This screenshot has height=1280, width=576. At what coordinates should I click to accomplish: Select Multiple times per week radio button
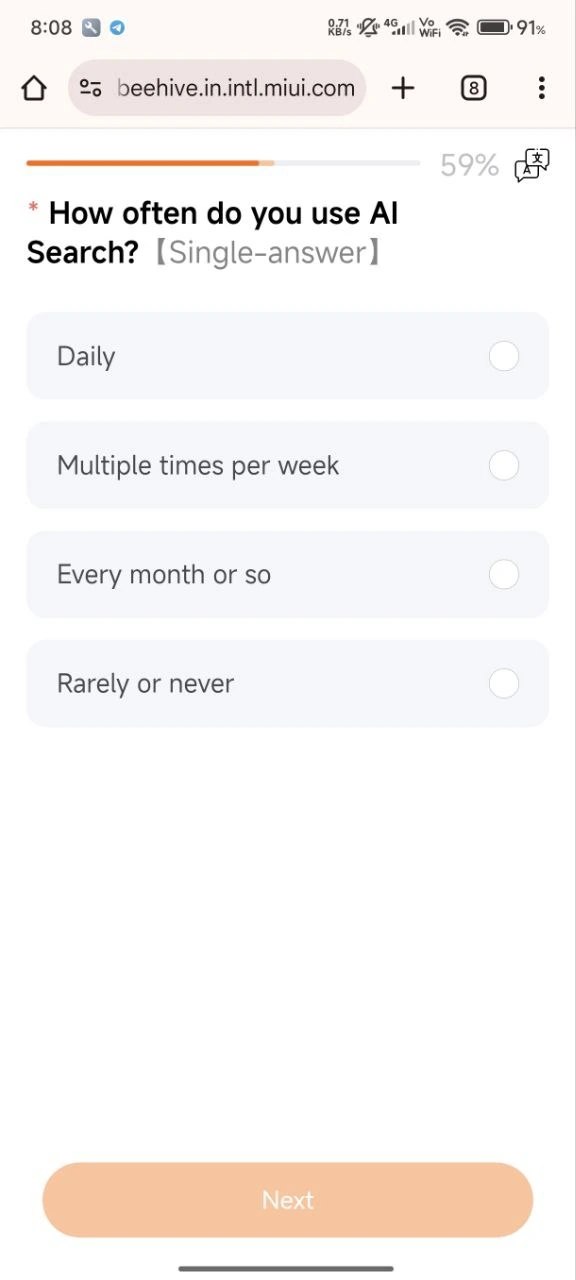(504, 465)
